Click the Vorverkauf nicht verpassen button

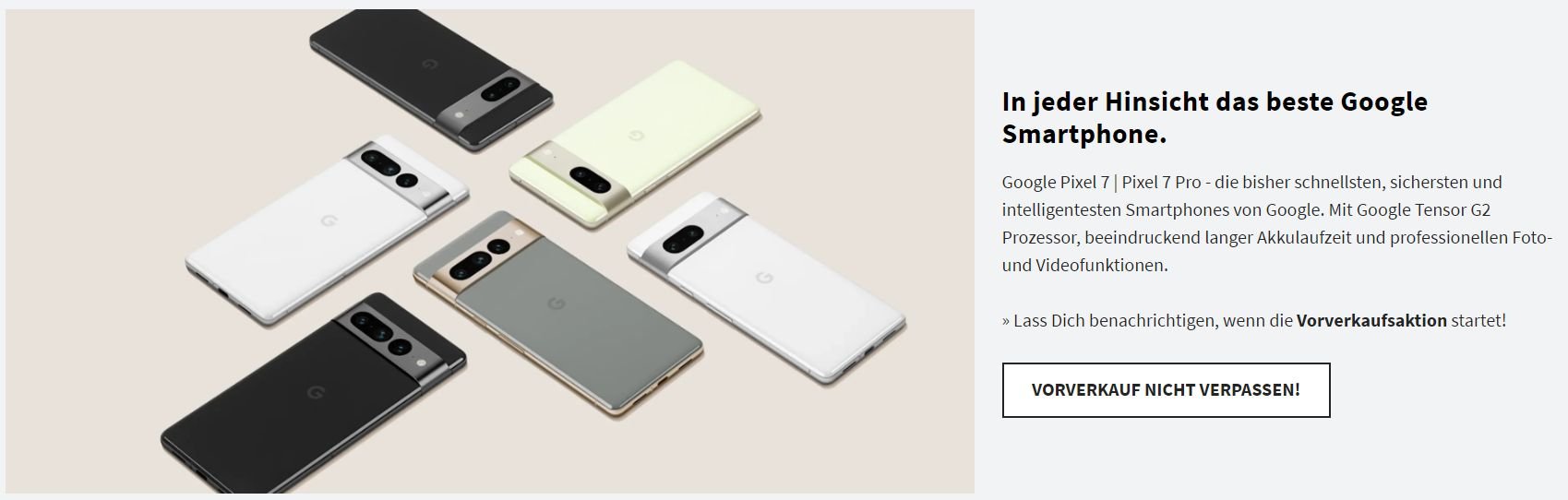point(1166,390)
